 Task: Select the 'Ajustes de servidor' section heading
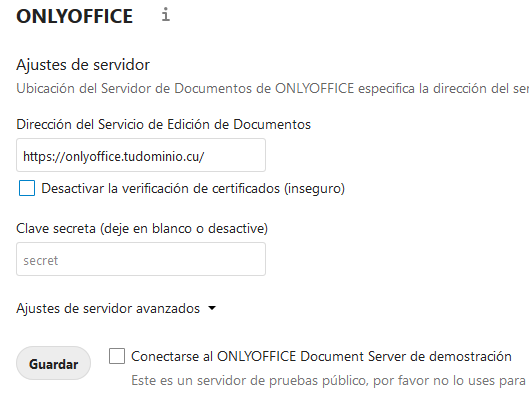click(x=83, y=65)
